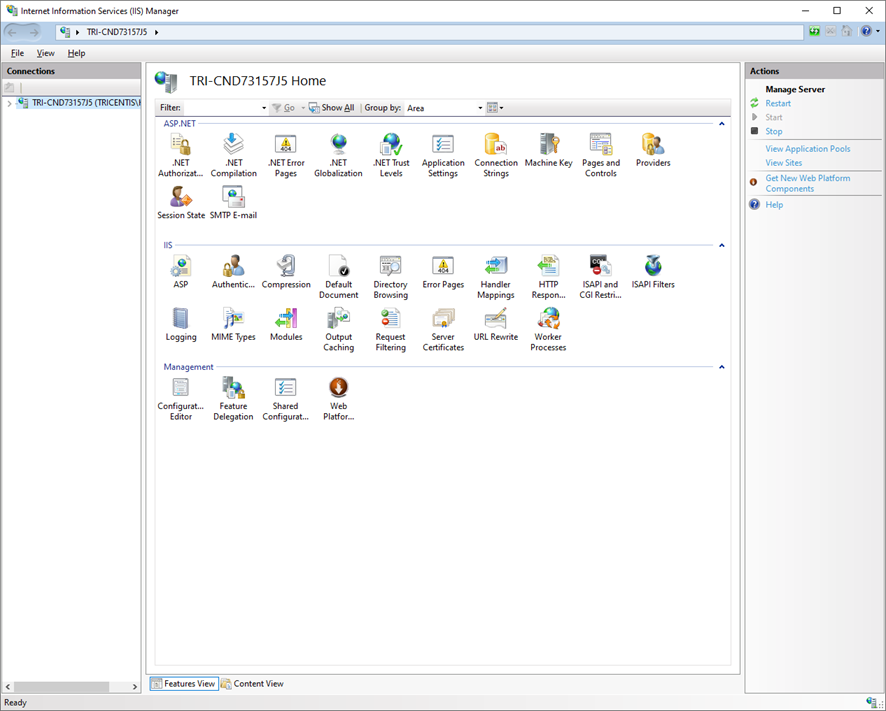Open SMTP E-mail configuration
This screenshot has width=886, height=711.
[233, 197]
